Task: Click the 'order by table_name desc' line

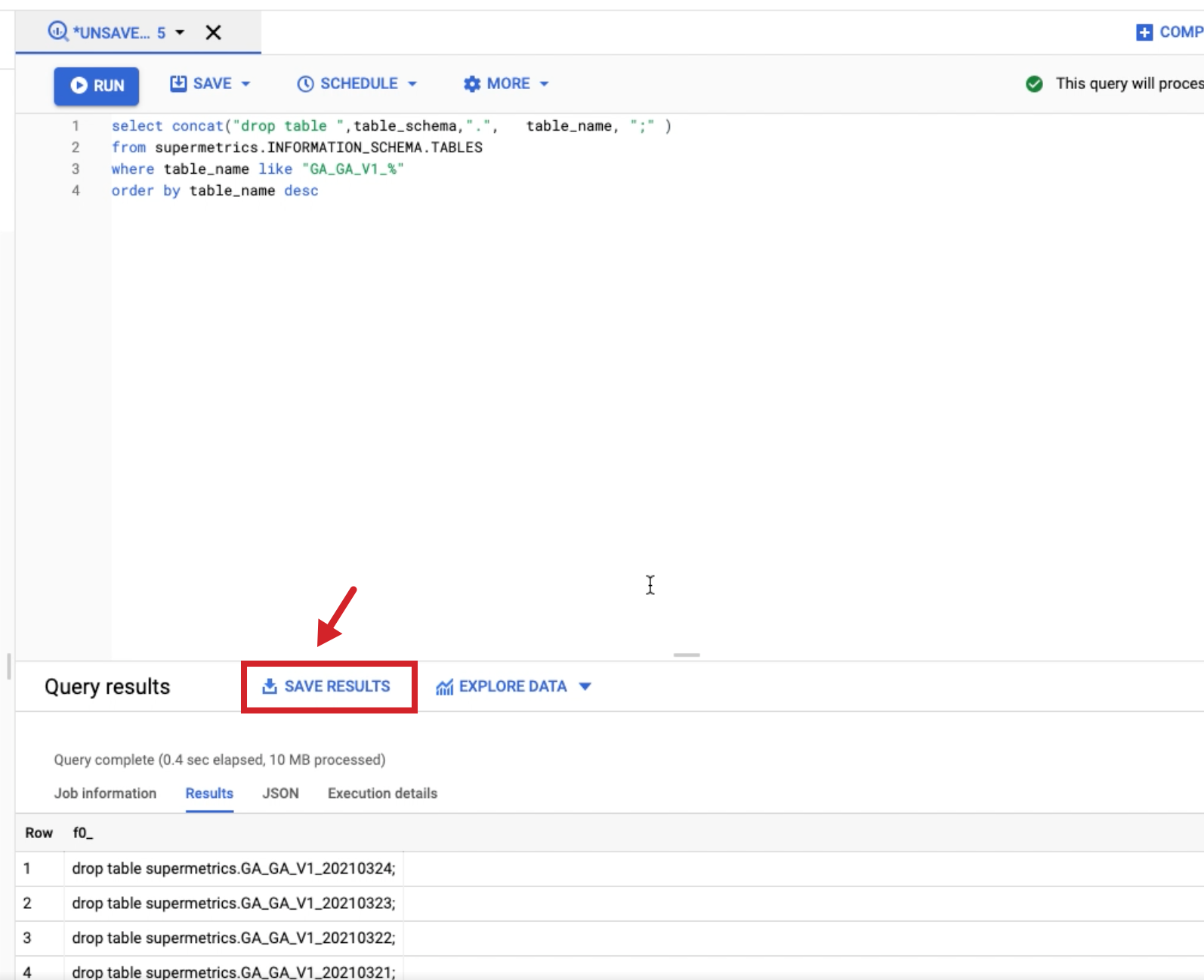Action: point(215,191)
